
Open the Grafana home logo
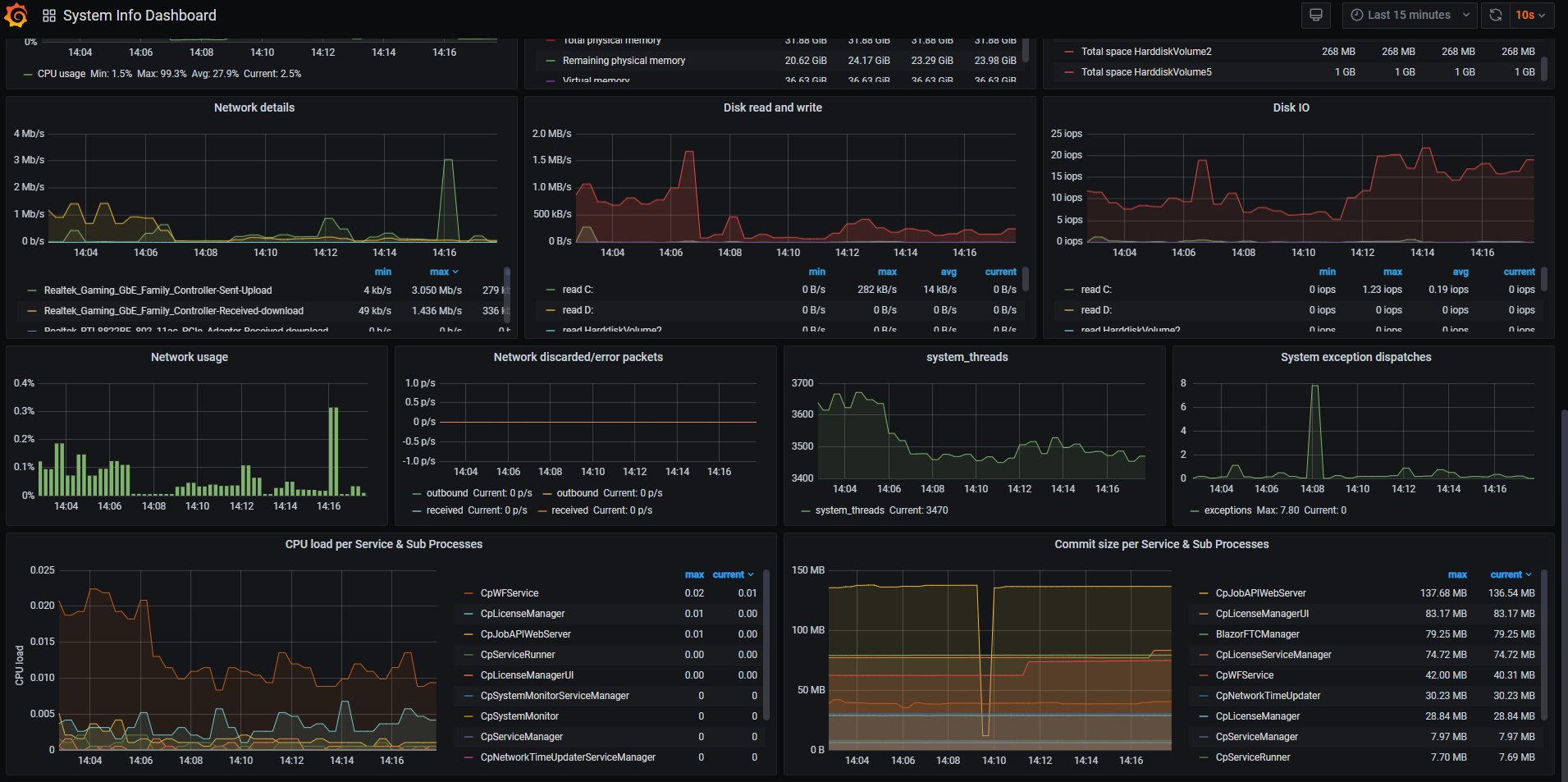[x=16, y=15]
